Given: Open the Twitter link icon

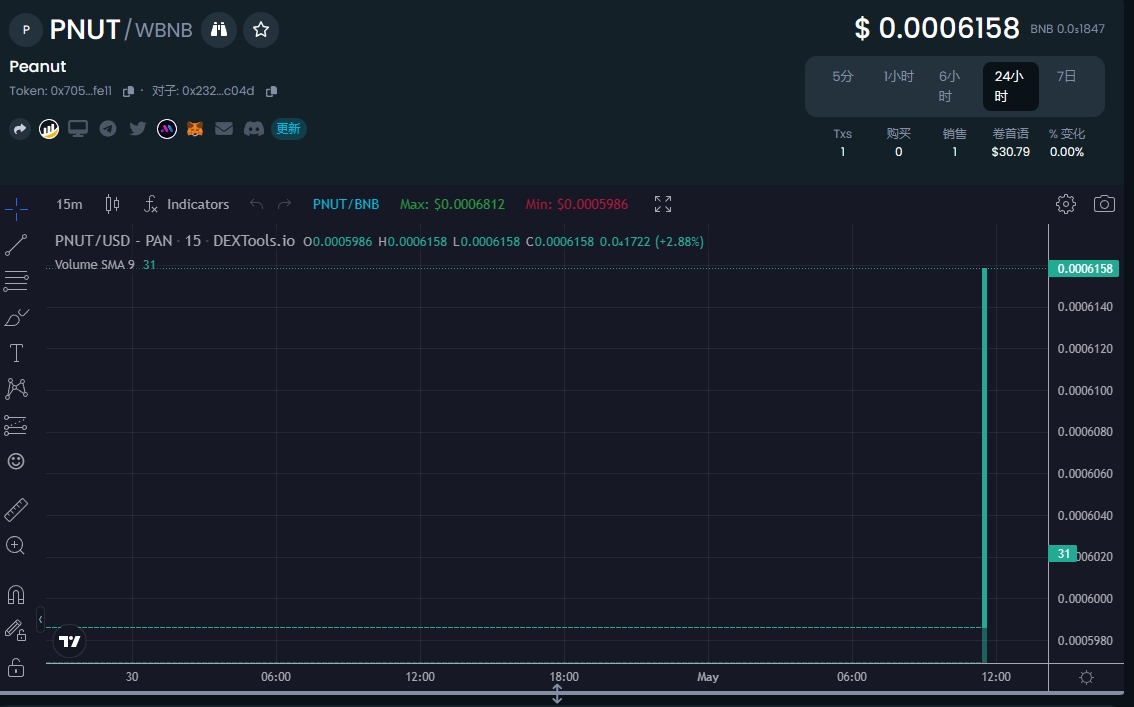Looking at the screenshot, I should (137, 129).
